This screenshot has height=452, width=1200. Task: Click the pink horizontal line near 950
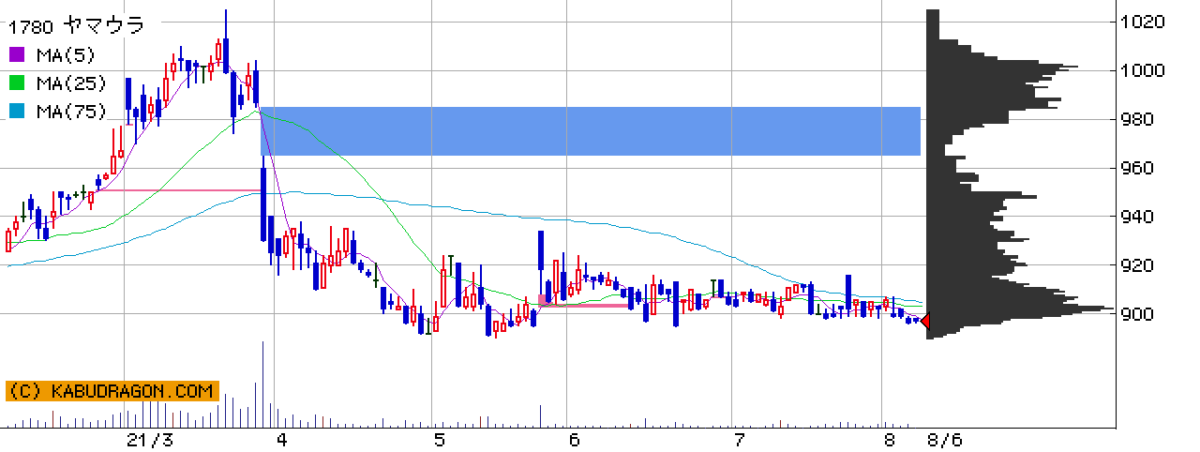[179, 190]
